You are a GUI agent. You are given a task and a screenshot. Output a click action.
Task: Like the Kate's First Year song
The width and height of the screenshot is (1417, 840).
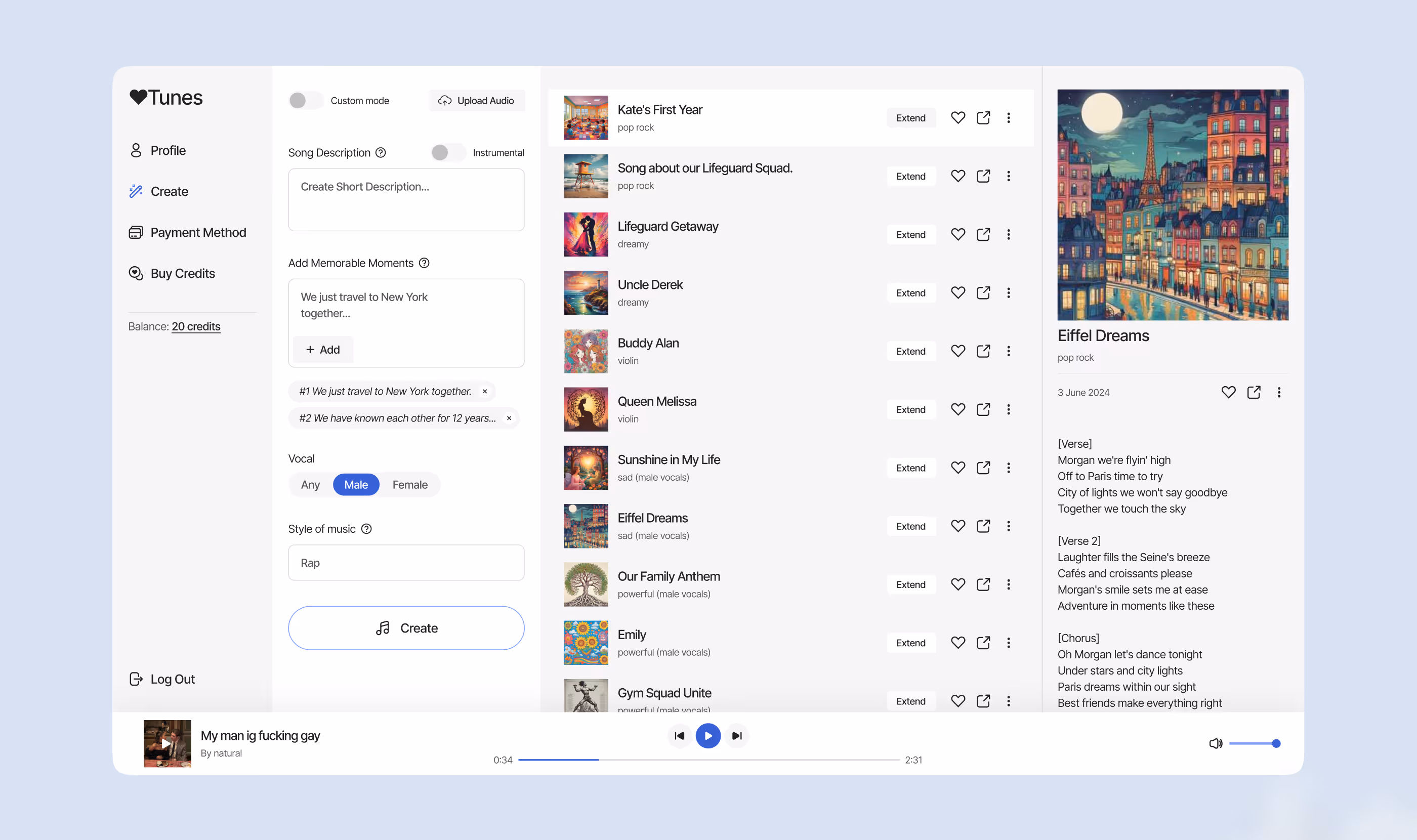click(957, 118)
